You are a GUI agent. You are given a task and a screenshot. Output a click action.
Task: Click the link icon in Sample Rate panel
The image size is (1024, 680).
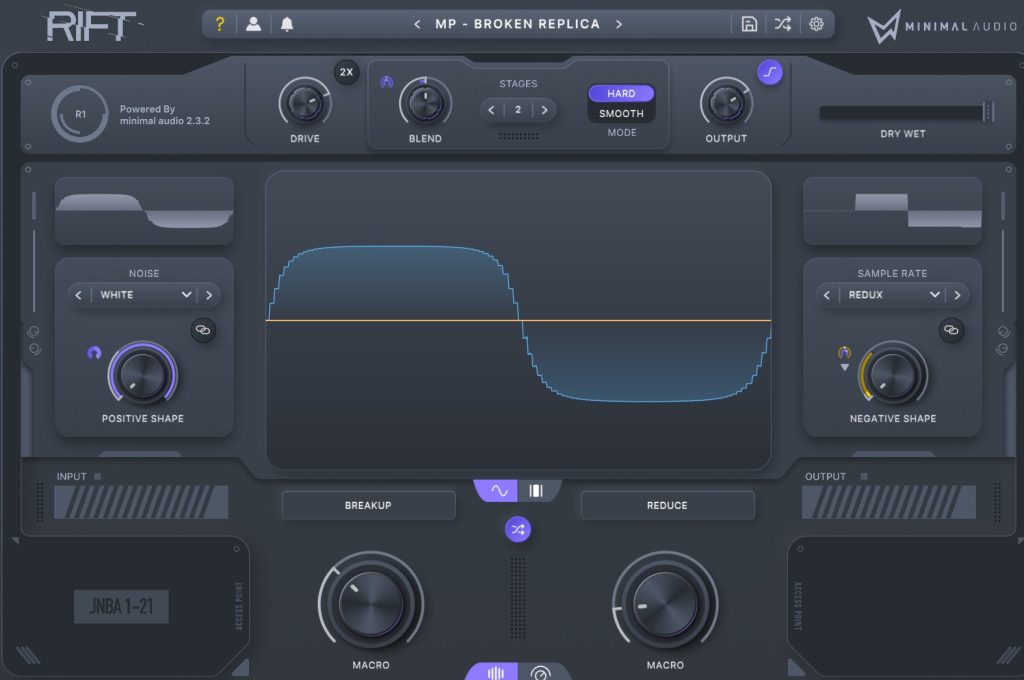point(951,329)
